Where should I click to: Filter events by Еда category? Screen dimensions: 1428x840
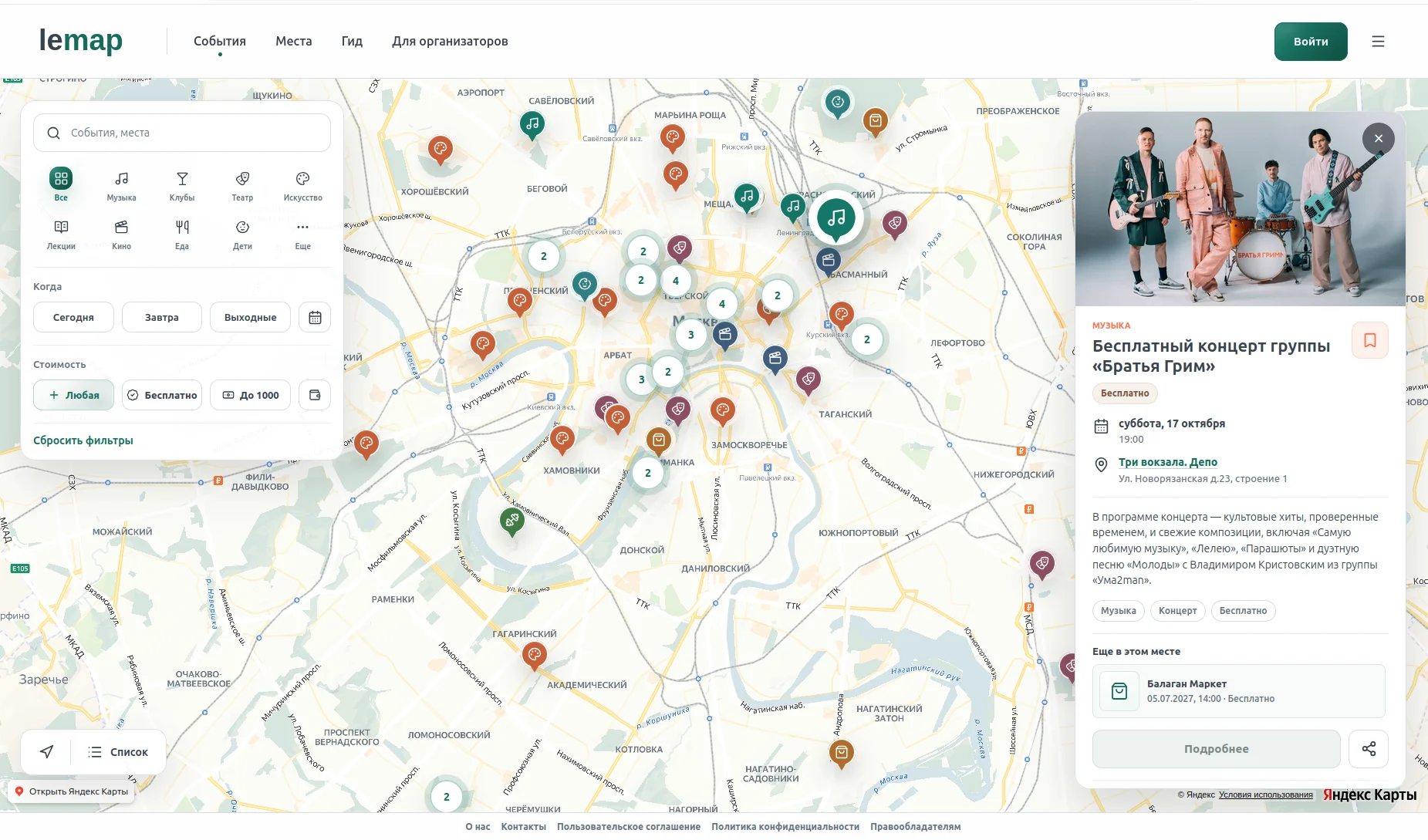(x=182, y=234)
